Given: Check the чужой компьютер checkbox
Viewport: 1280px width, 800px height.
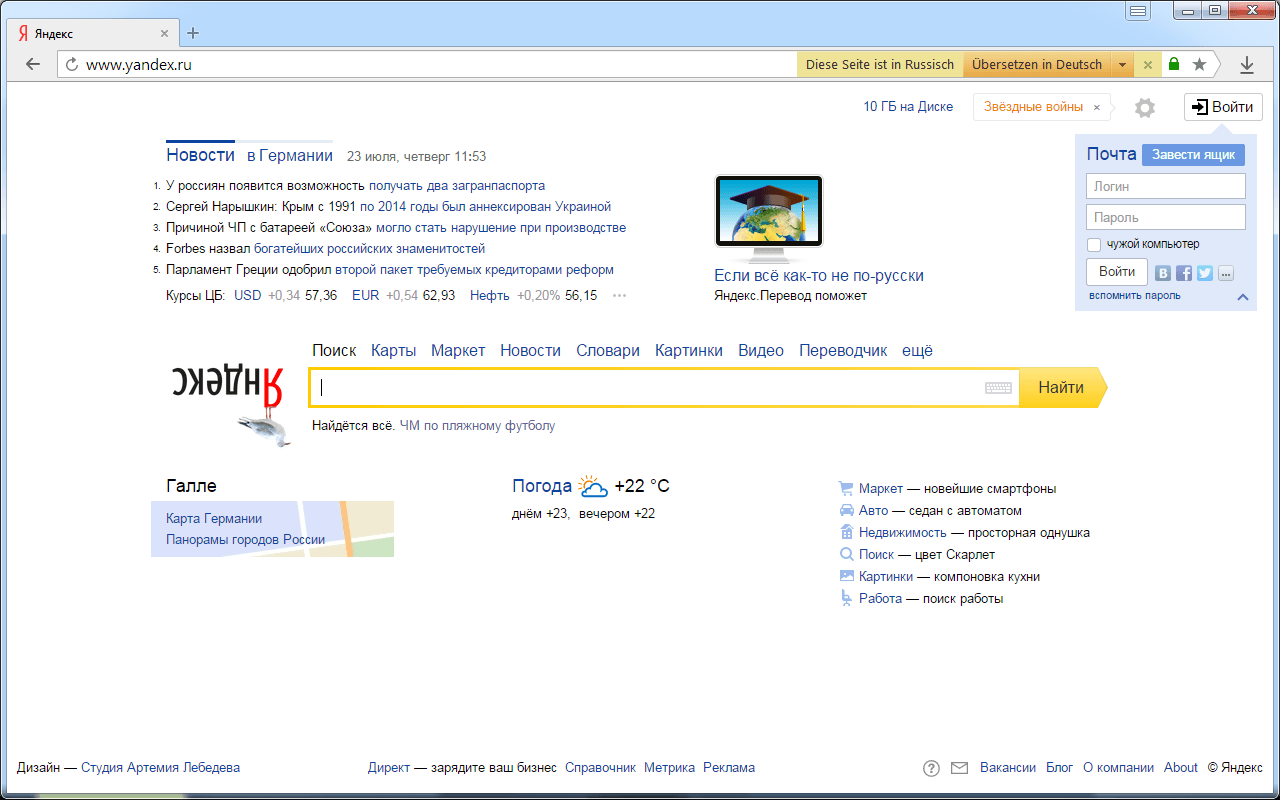Looking at the screenshot, I should [1094, 244].
